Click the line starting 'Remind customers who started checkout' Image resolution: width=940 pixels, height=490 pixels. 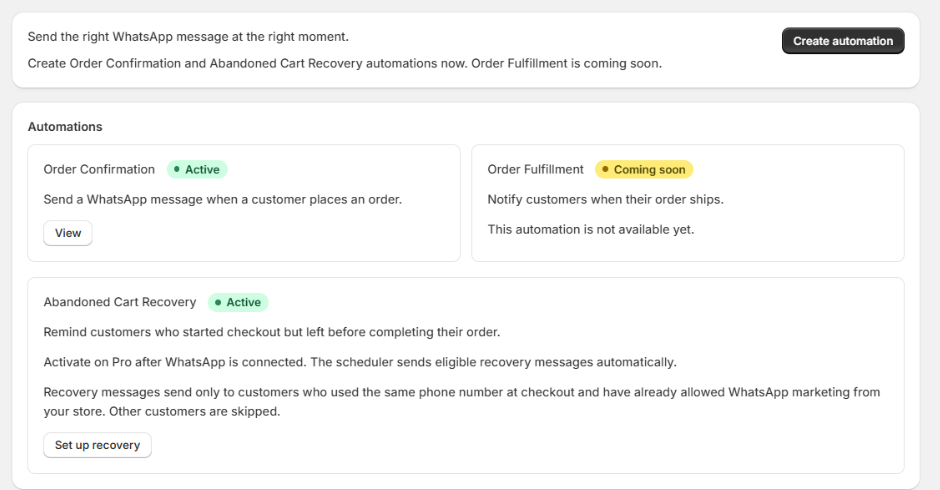pyautogui.click(x=272, y=332)
